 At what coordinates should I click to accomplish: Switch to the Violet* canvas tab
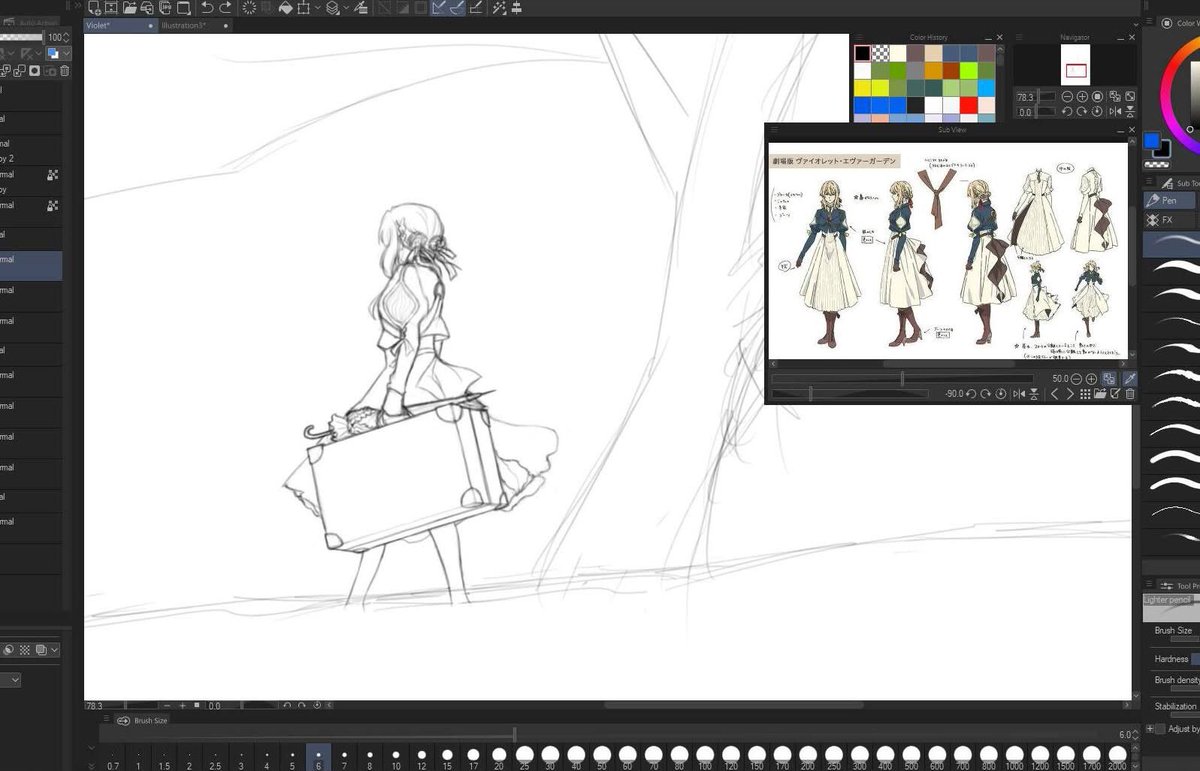click(x=120, y=25)
